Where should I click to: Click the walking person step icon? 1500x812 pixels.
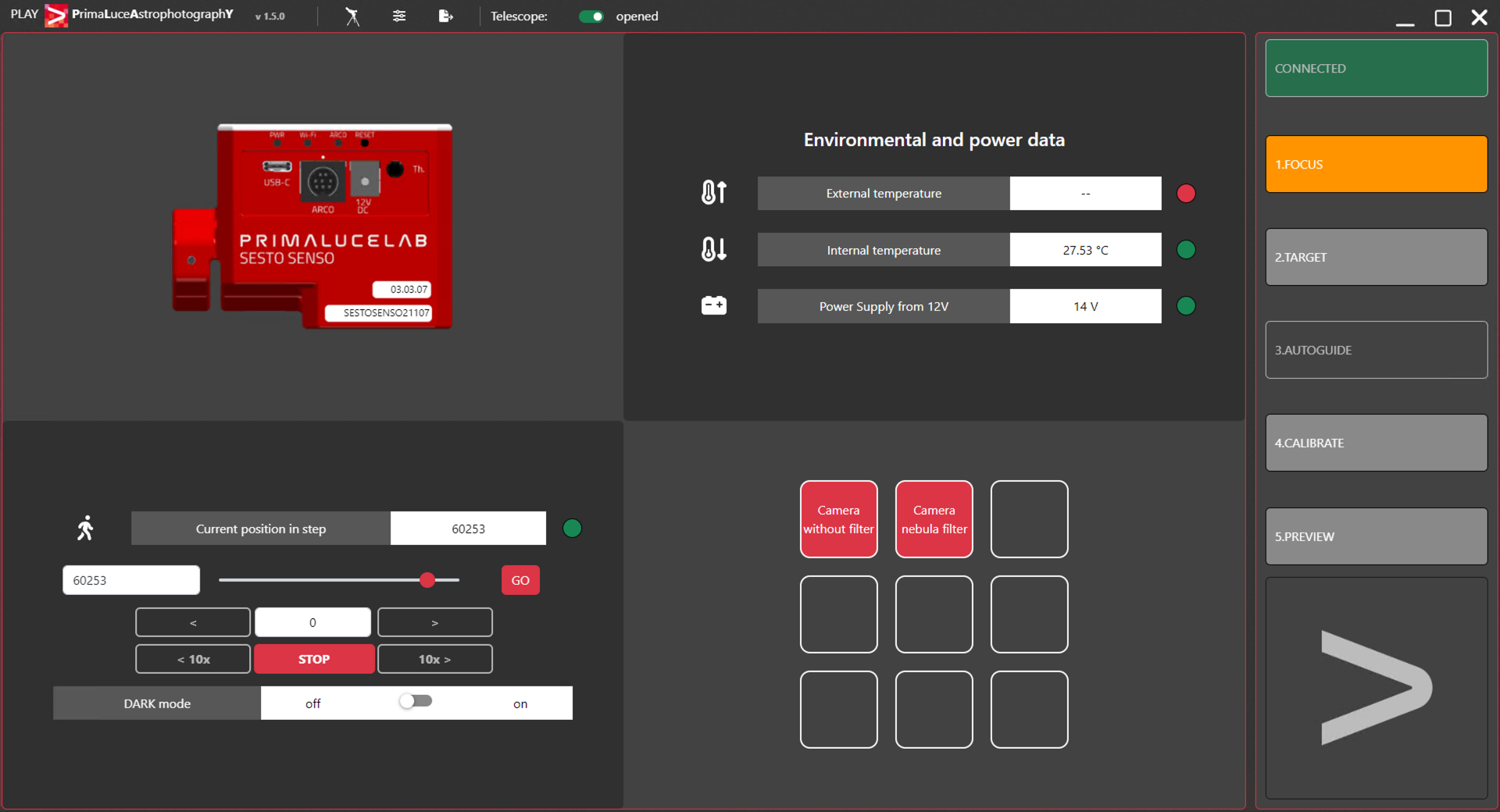pyautogui.click(x=85, y=529)
